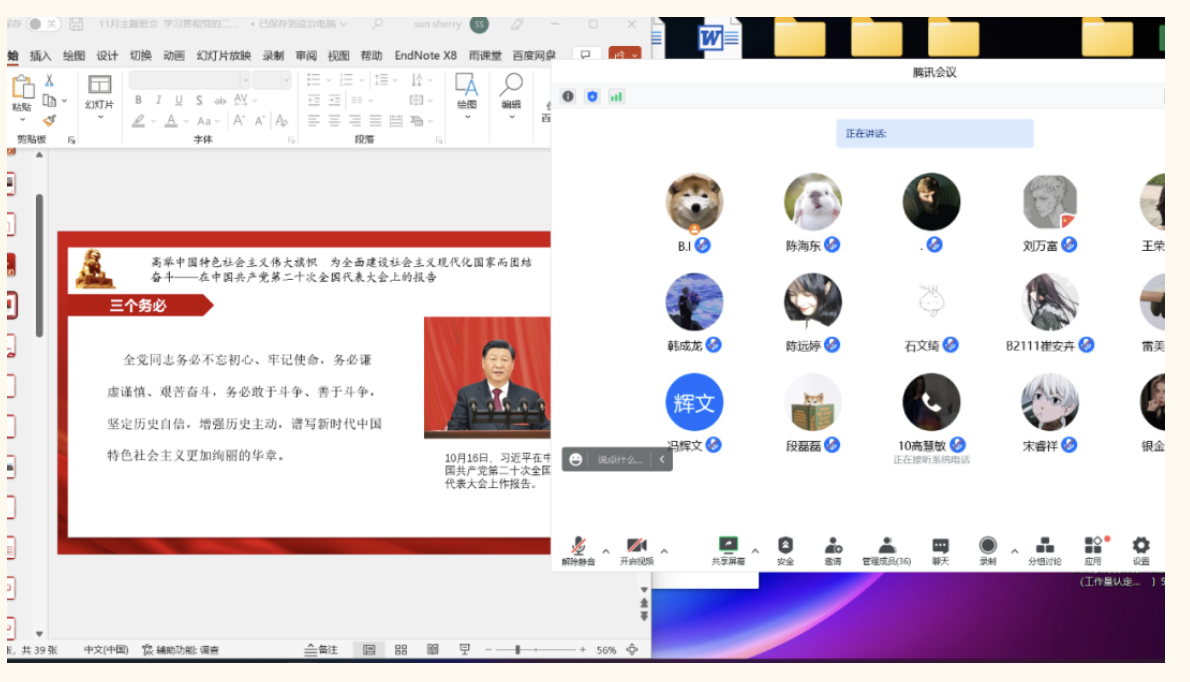Screen dimensions: 1190x682
Task: Click the blue security shield icon in meeting
Action: tap(593, 96)
